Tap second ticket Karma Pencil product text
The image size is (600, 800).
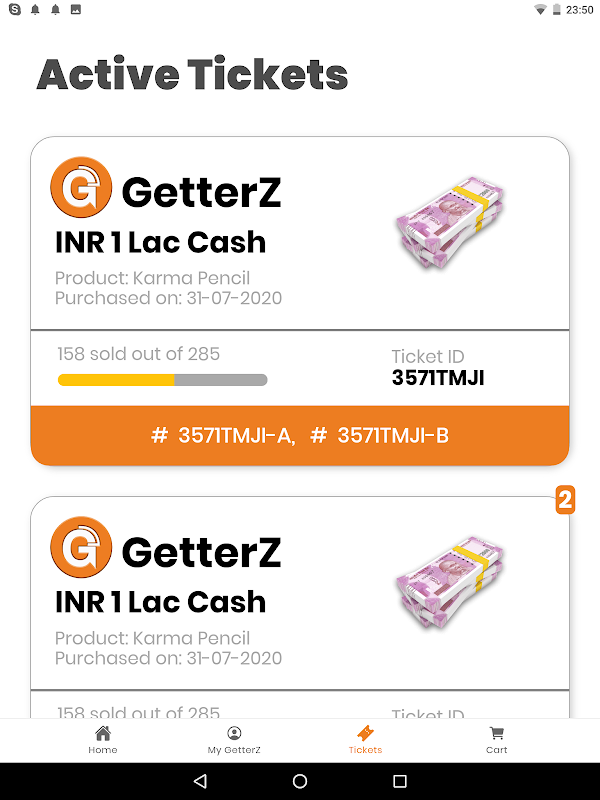[152, 638]
